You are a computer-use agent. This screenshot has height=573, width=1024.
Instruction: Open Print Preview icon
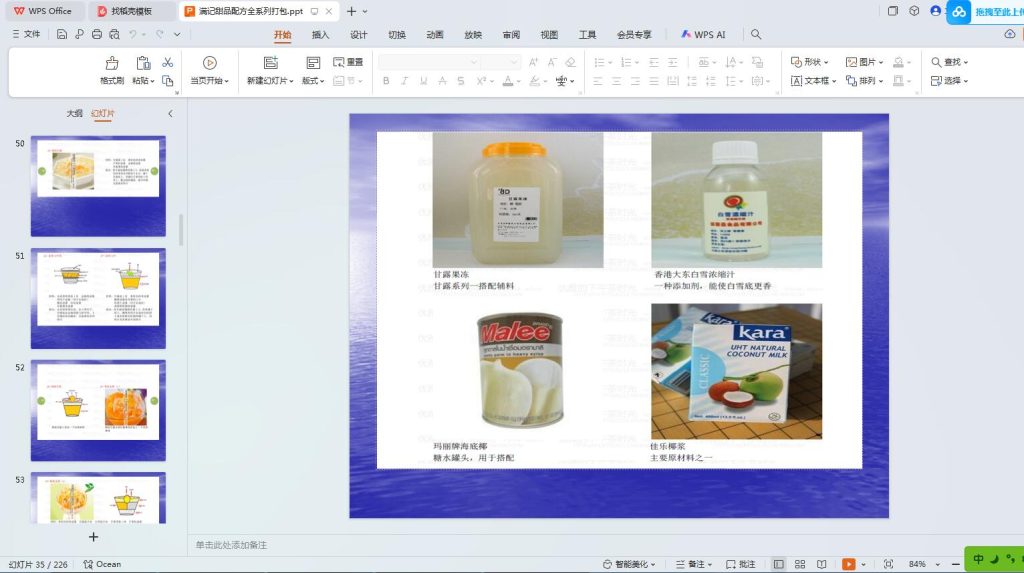pyautogui.click(x=114, y=35)
